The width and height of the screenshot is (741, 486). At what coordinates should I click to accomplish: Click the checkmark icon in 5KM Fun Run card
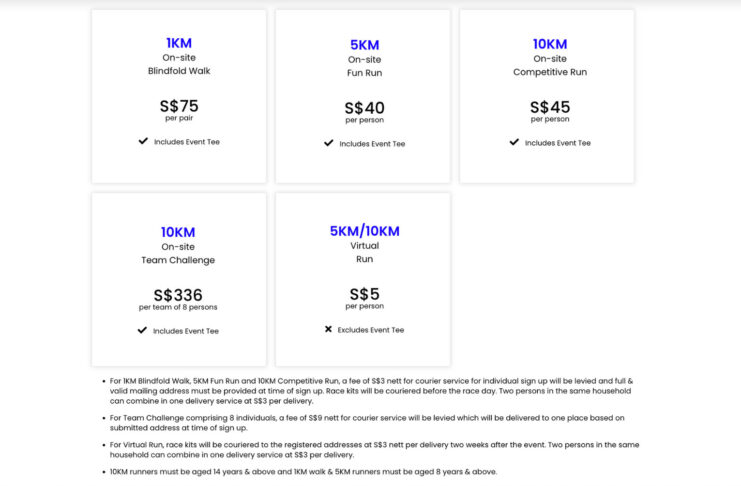329,143
